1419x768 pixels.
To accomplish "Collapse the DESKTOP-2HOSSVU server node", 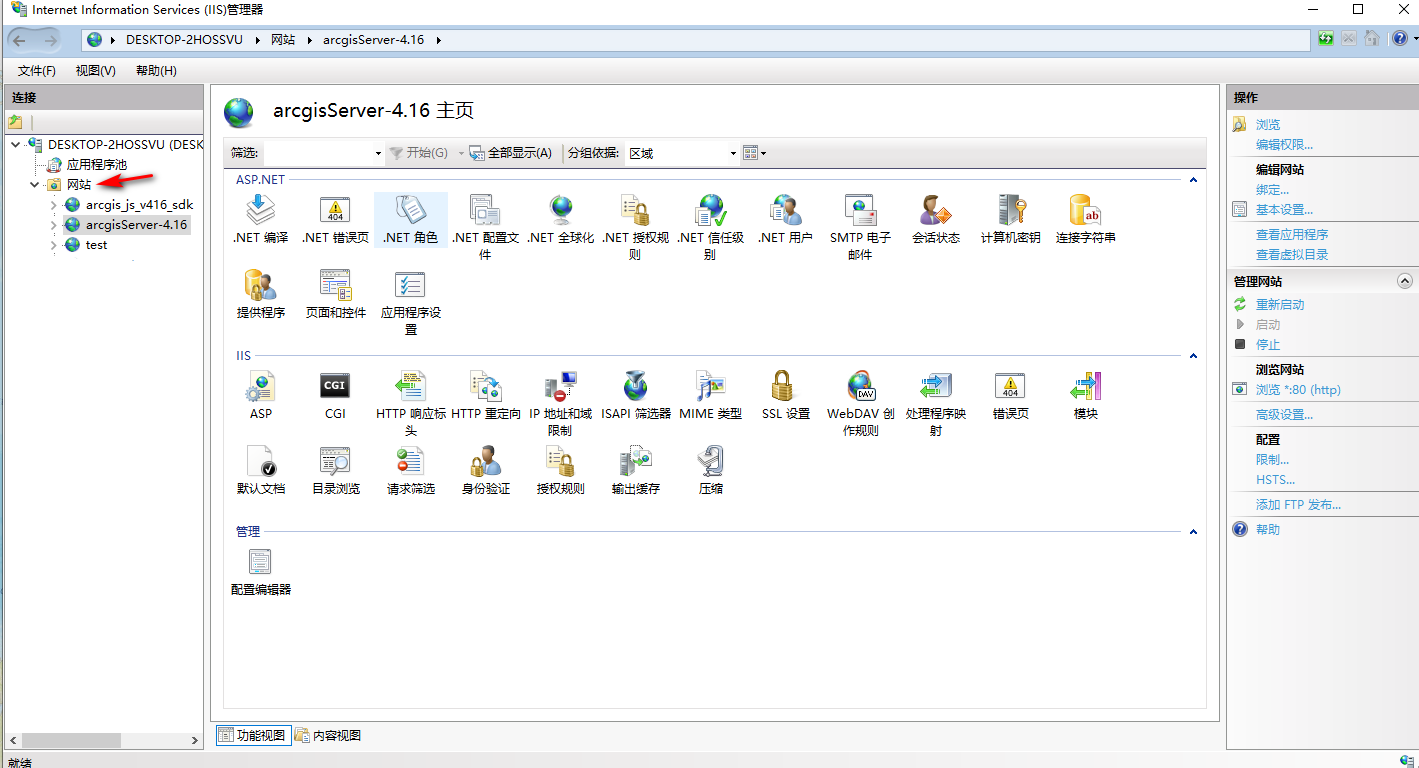I will (15, 145).
